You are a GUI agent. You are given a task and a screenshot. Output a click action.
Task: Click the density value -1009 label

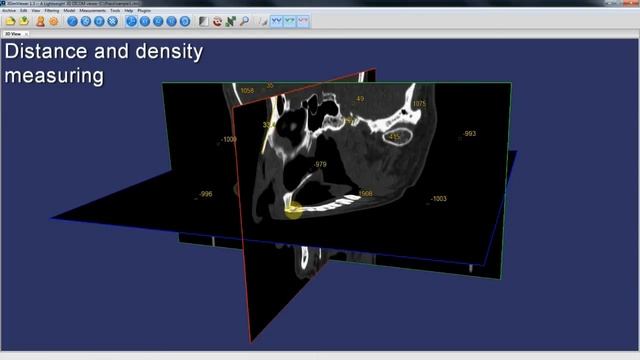pyautogui.click(x=229, y=139)
